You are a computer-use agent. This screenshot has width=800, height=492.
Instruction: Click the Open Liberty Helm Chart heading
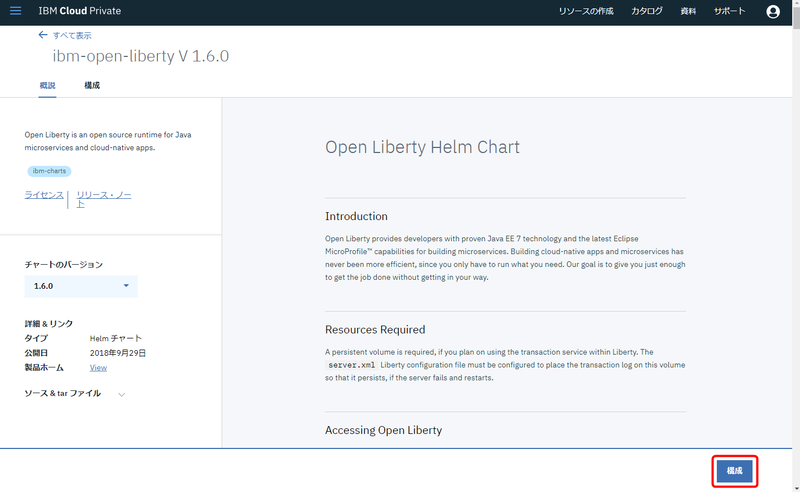pos(422,147)
